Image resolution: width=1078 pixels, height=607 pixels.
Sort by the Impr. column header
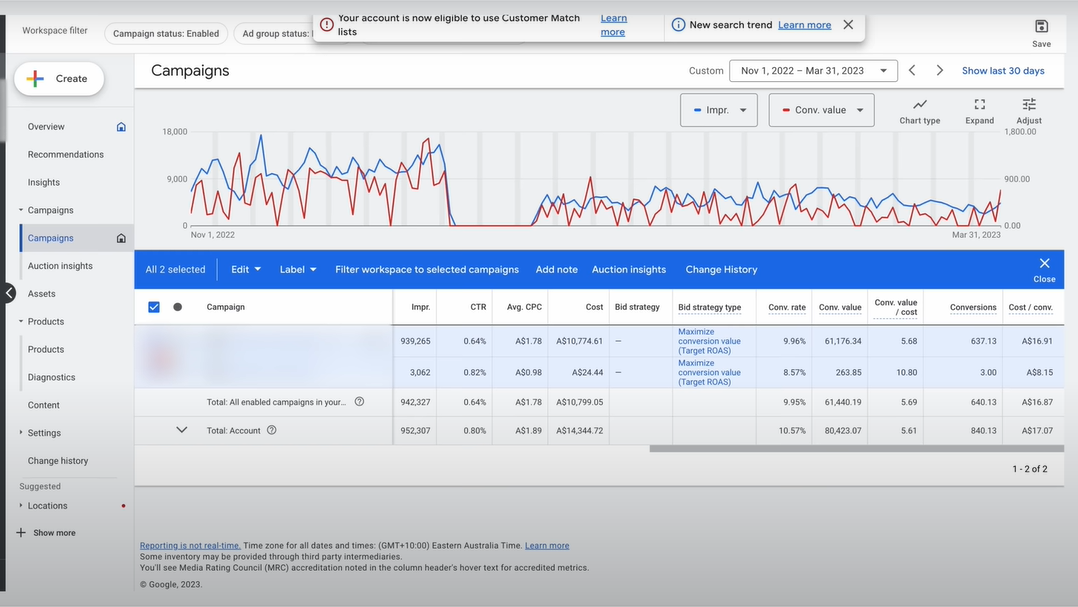[x=421, y=307]
